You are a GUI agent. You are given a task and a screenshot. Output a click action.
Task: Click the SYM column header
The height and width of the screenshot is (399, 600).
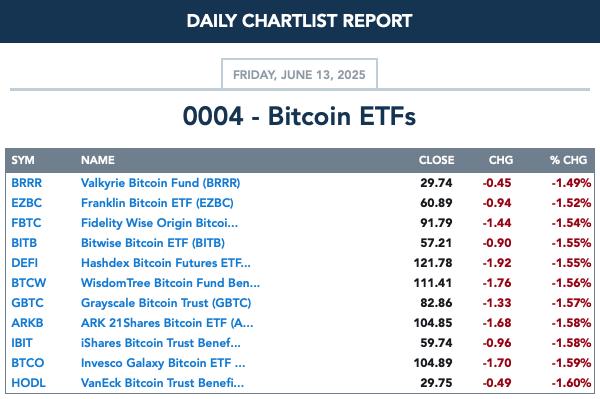point(23,160)
